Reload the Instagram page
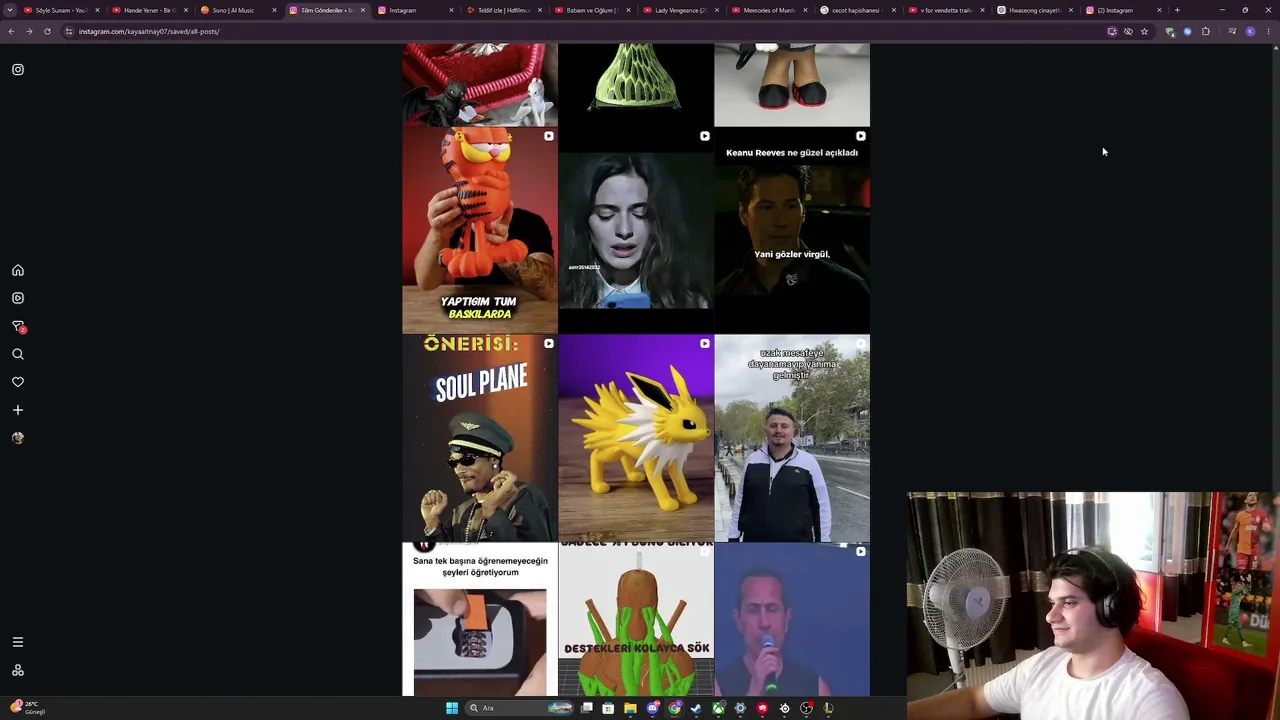Screen dimensions: 1280x720 [x=47, y=31]
